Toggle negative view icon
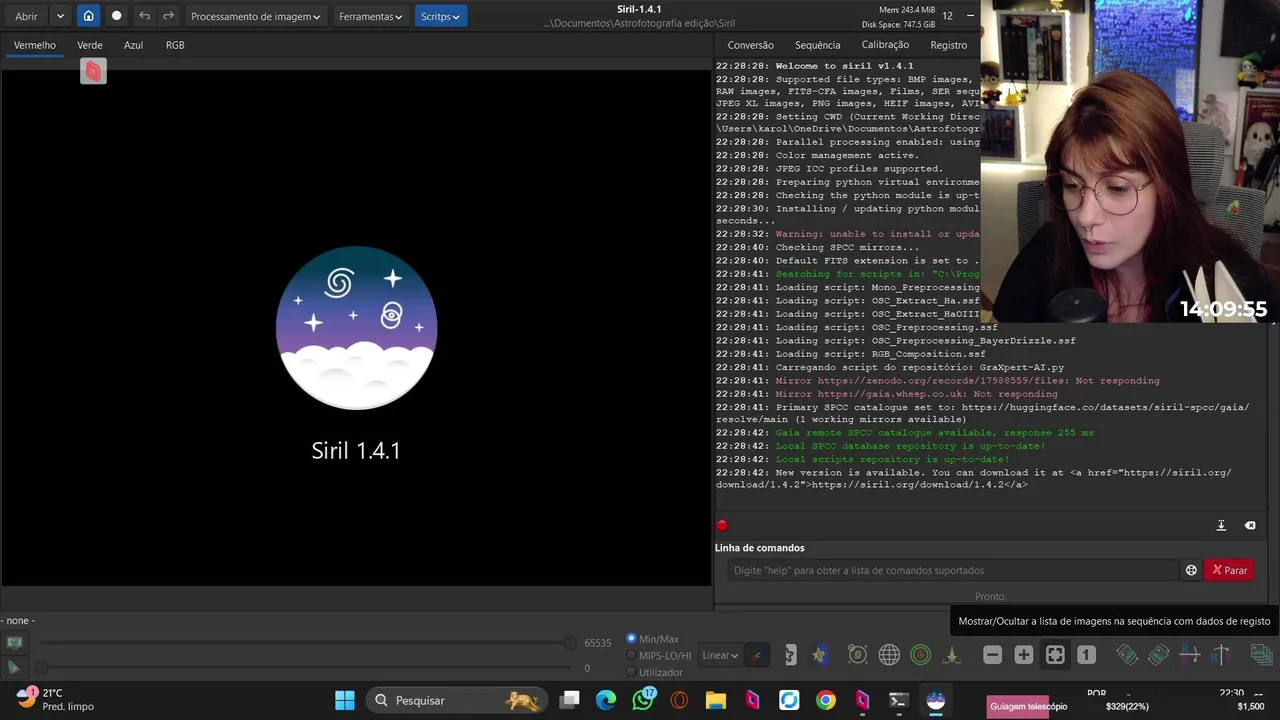The height and width of the screenshot is (720, 1280). tap(790, 655)
